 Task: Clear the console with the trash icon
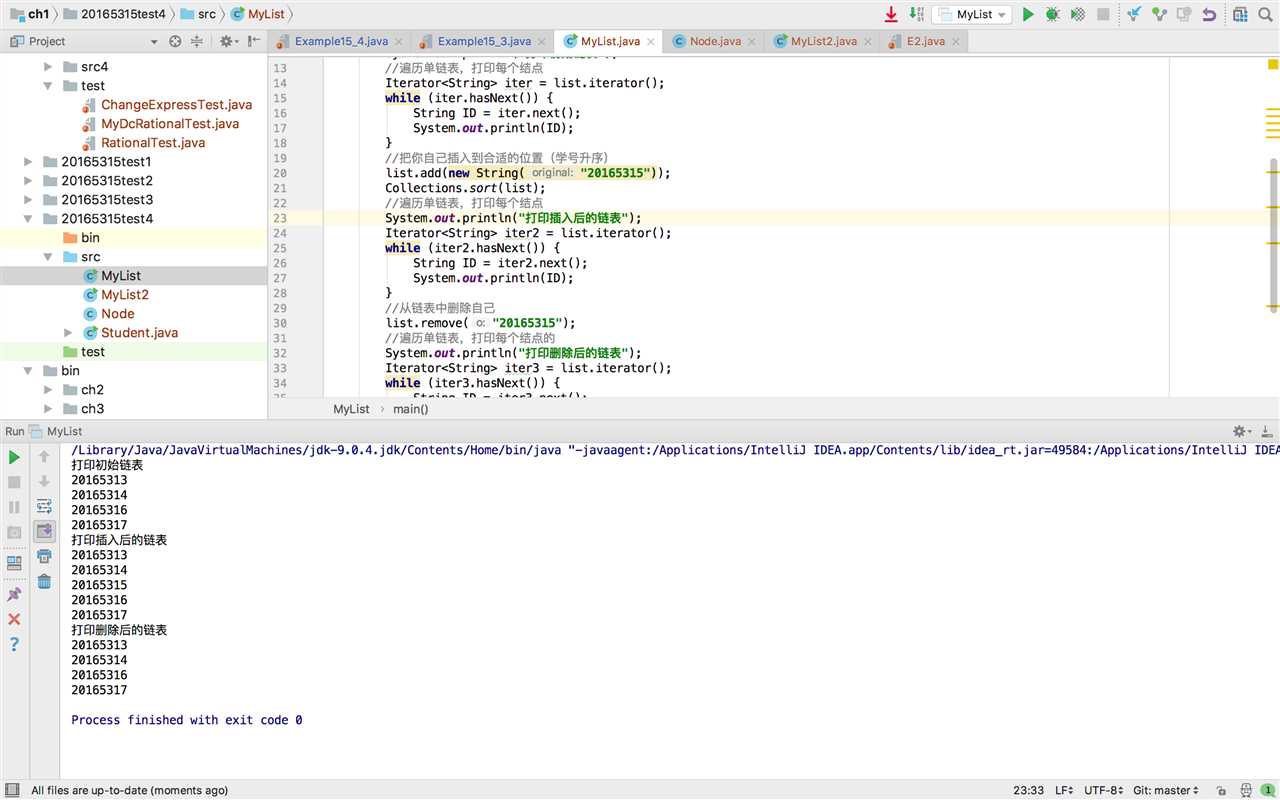pyautogui.click(x=44, y=581)
